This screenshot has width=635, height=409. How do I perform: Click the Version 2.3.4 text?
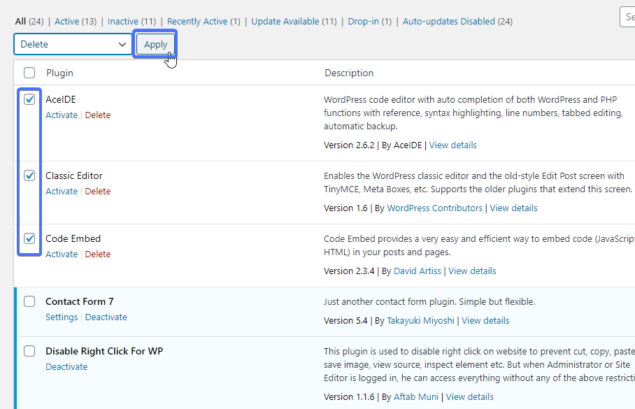(x=349, y=271)
